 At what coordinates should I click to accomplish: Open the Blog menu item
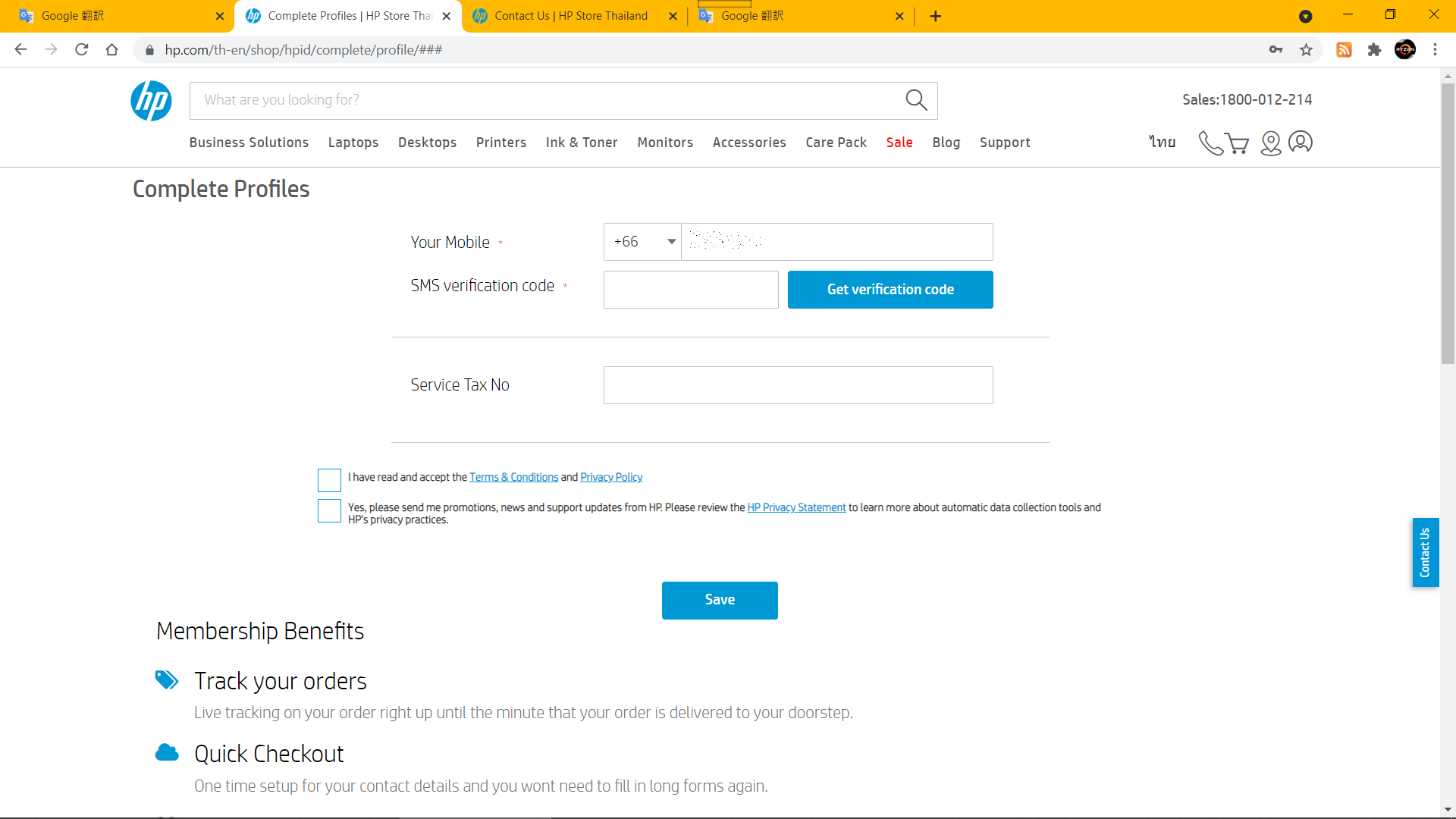pos(946,143)
